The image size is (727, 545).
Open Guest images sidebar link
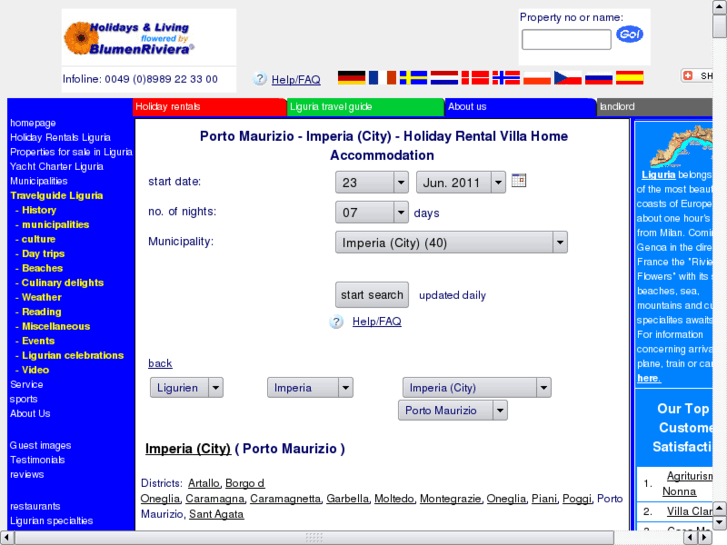pos(40,445)
